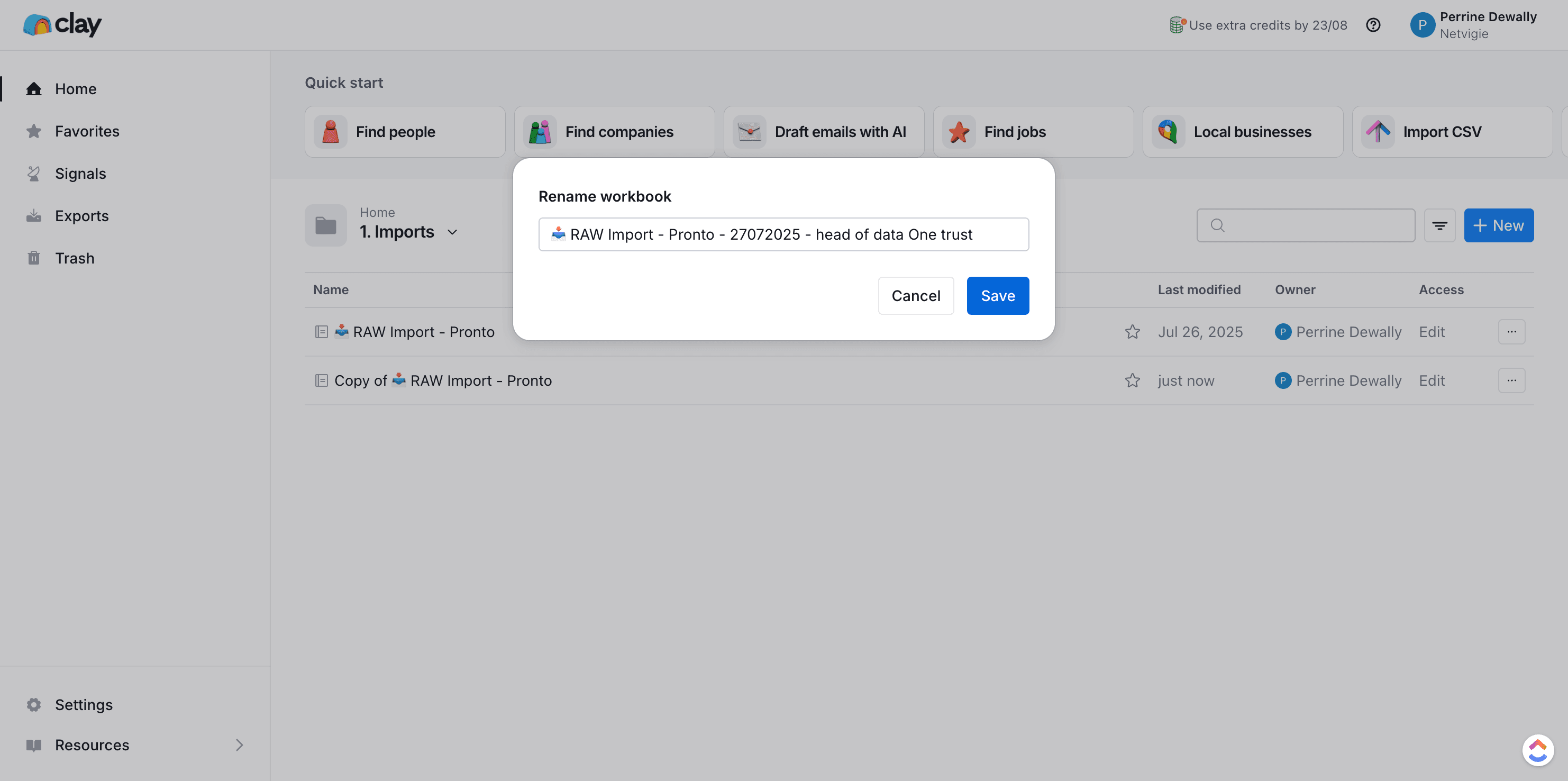Expand the 1. Imports folder dropdown
Viewport: 1568px width, 781px height.
[452, 232]
